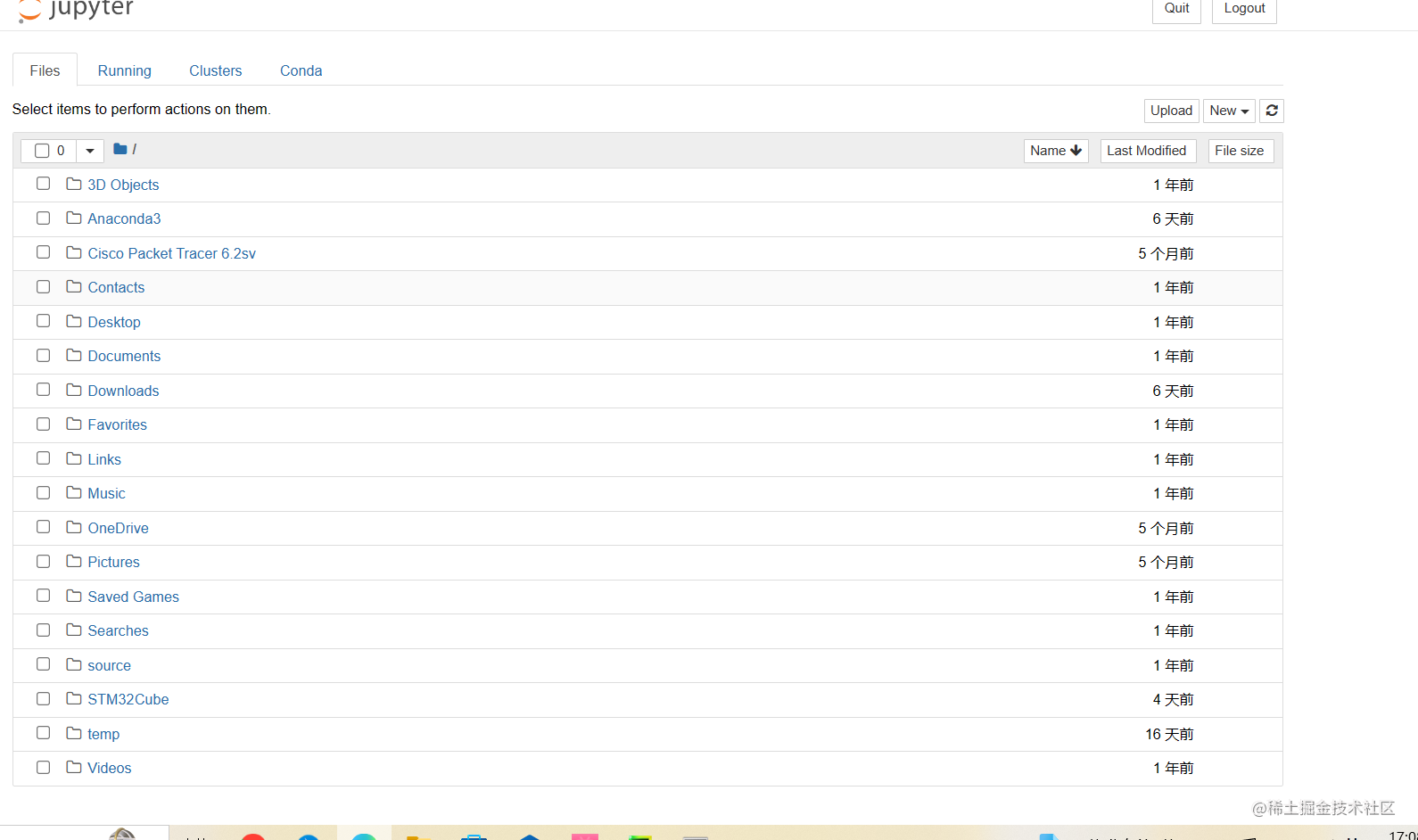Click the folder icon beside Searches
1418x840 pixels.
pos(74,630)
